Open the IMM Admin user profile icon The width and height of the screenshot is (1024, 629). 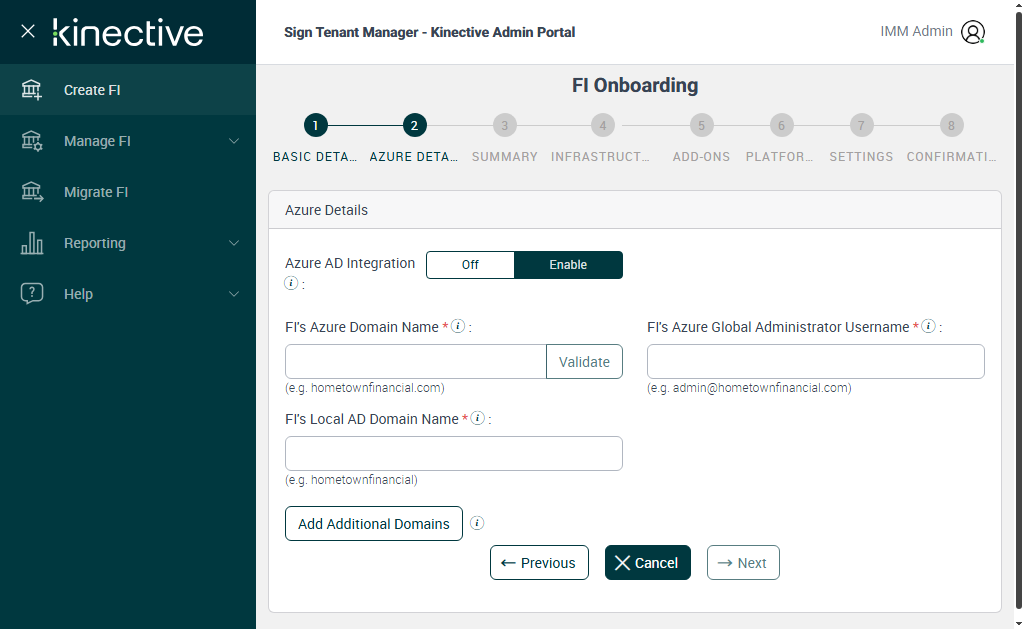tap(972, 32)
